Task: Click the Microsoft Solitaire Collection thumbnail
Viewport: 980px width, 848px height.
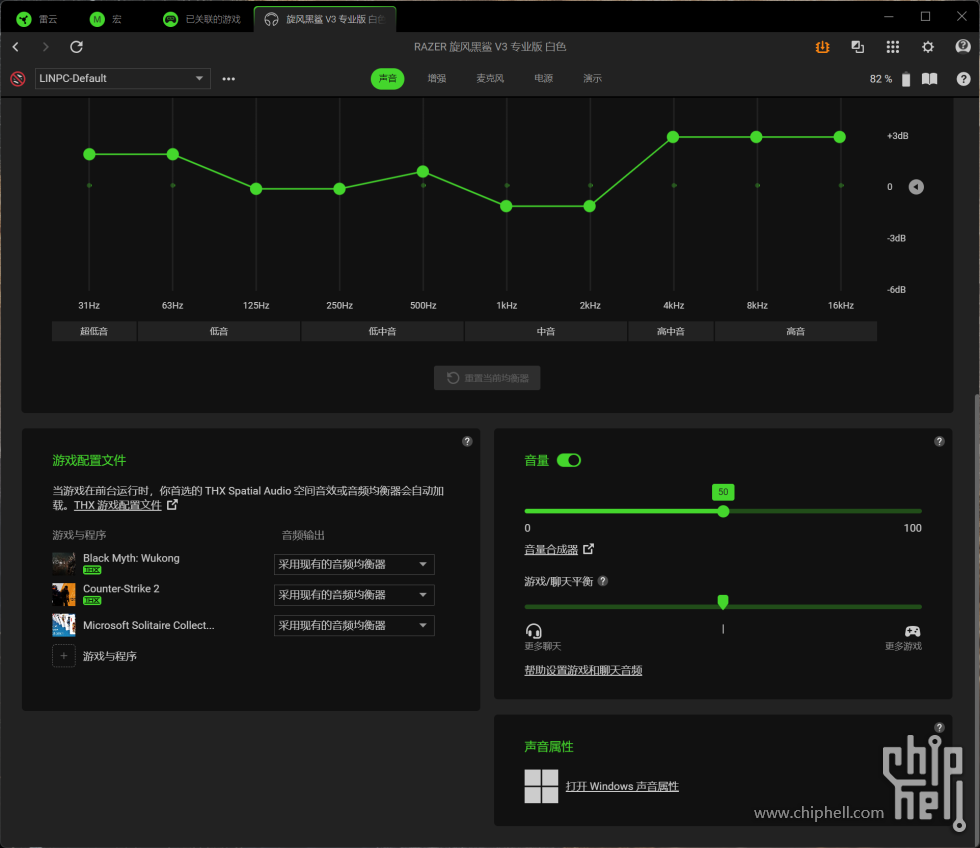Action: pyautogui.click(x=64, y=625)
